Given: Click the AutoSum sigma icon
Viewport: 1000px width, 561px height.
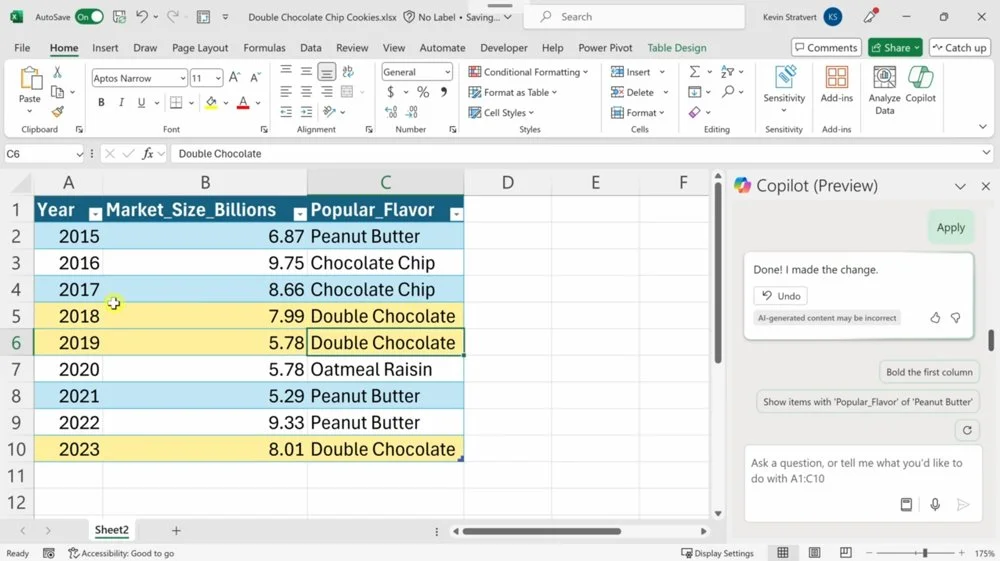Looking at the screenshot, I should tap(694, 72).
